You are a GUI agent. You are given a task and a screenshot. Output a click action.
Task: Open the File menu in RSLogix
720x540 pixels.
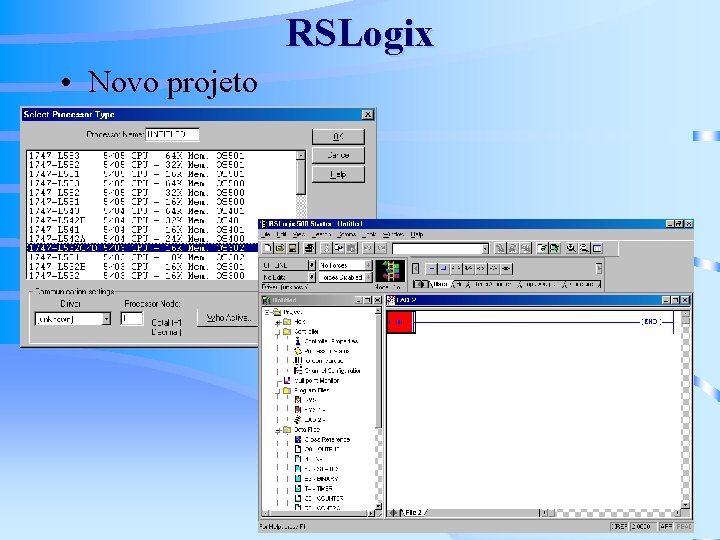click(266, 235)
